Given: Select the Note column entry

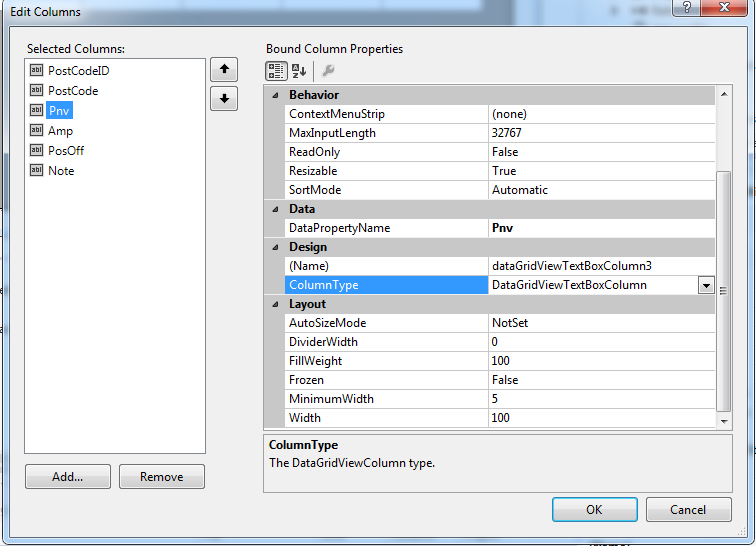Looking at the screenshot, I should pyautogui.click(x=61, y=171).
